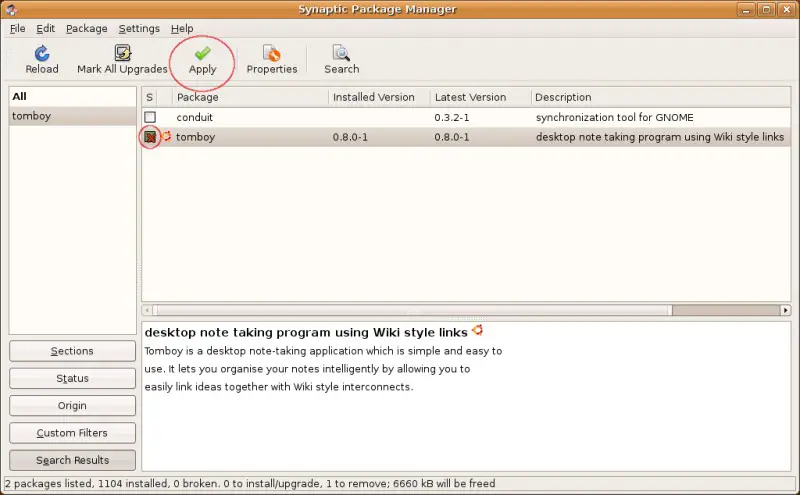Open package Properties from the toolbar

click(271, 60)
